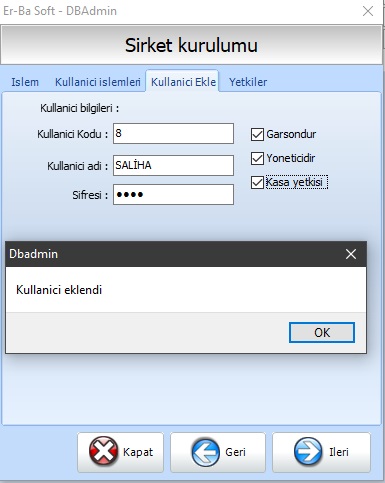Click the blue right-arrow Ileri icon
The image size is (385, 483).
click(x=308, y=452)
